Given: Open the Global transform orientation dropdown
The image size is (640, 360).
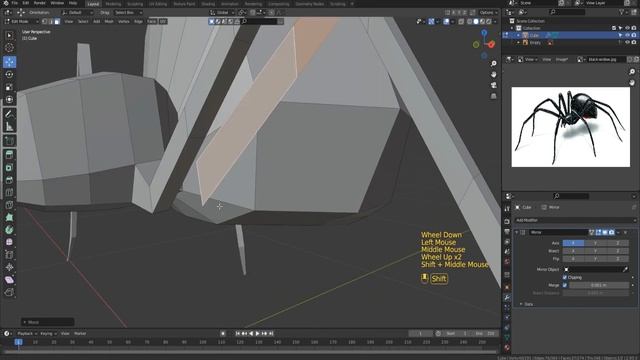Looking at the screenshot, I should [x=222, y=13].
